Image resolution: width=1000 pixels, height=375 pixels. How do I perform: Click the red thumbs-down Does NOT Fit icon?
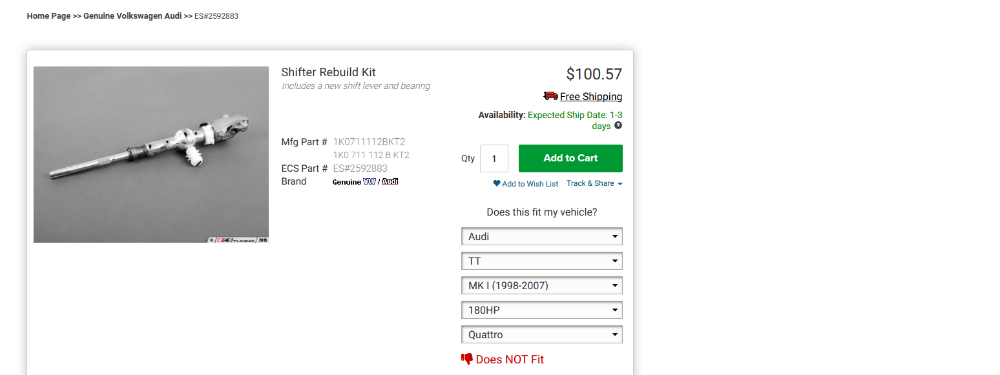pos(467,359)
